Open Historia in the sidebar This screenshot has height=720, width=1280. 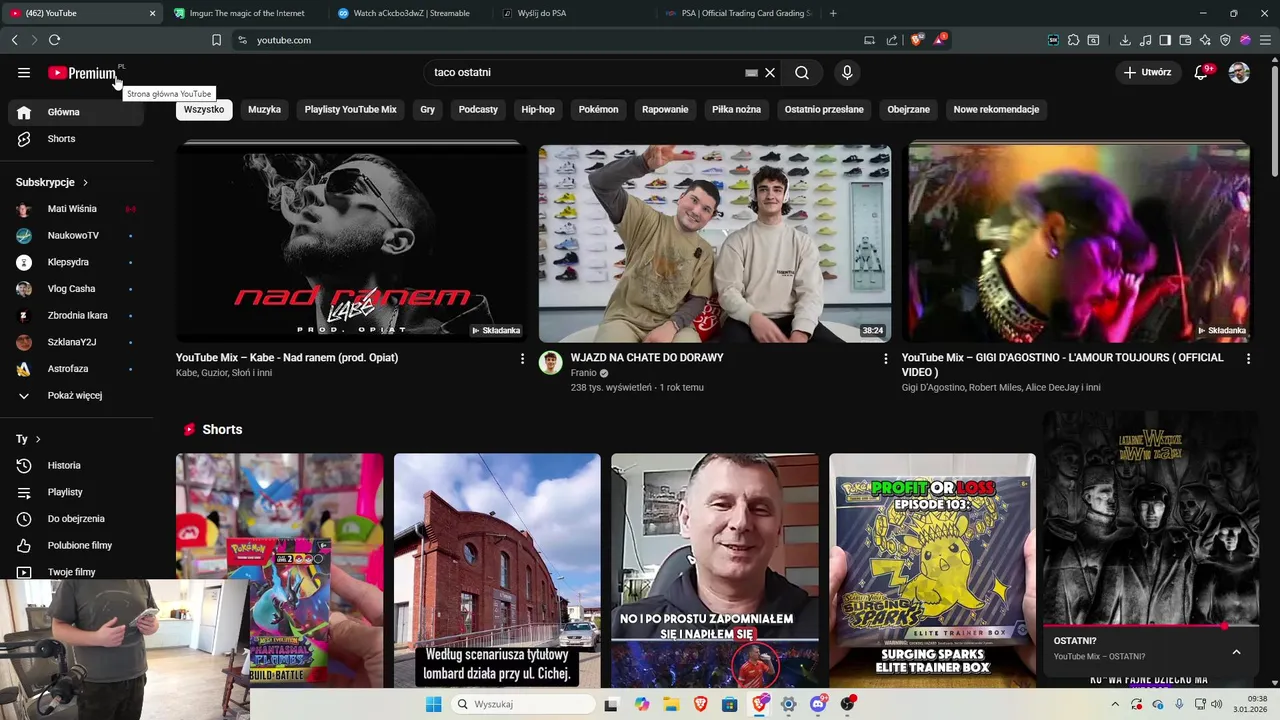click(x=76, y=466)
